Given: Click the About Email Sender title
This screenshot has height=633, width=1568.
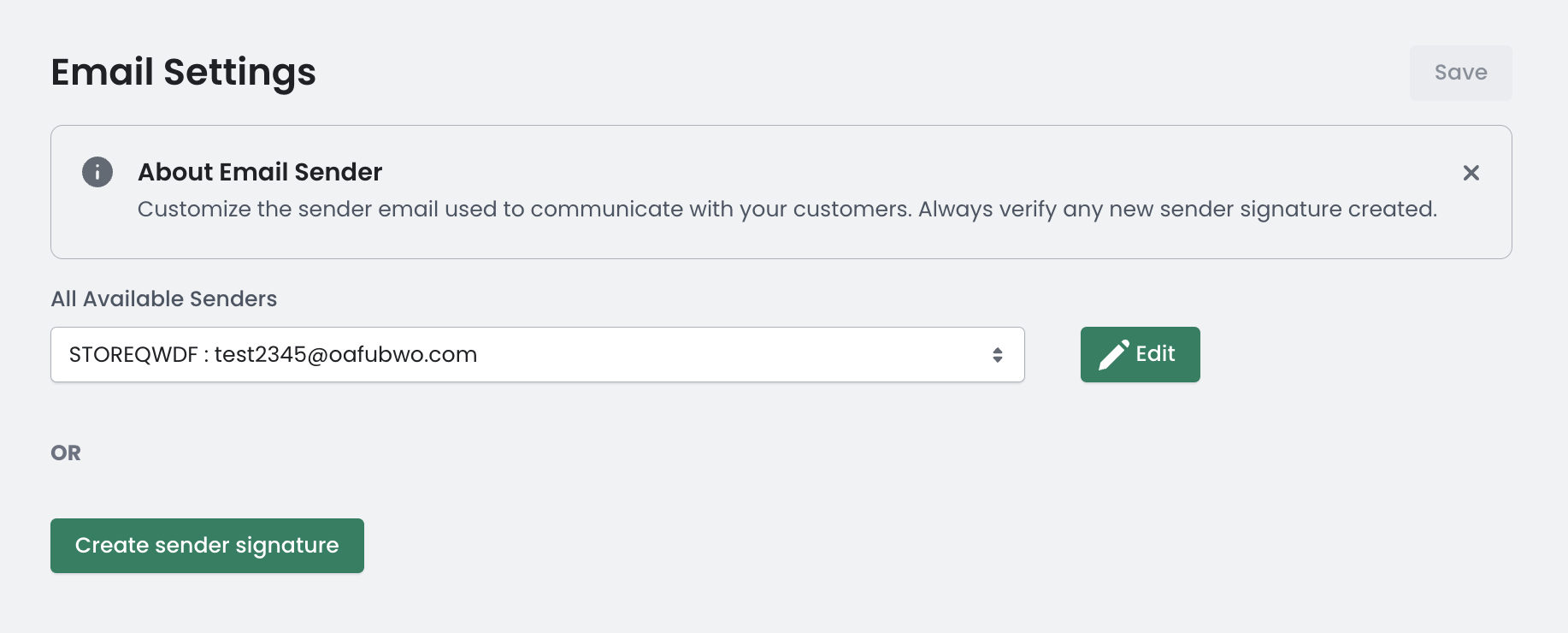Looking at the screenshot, I should point(260,172).
